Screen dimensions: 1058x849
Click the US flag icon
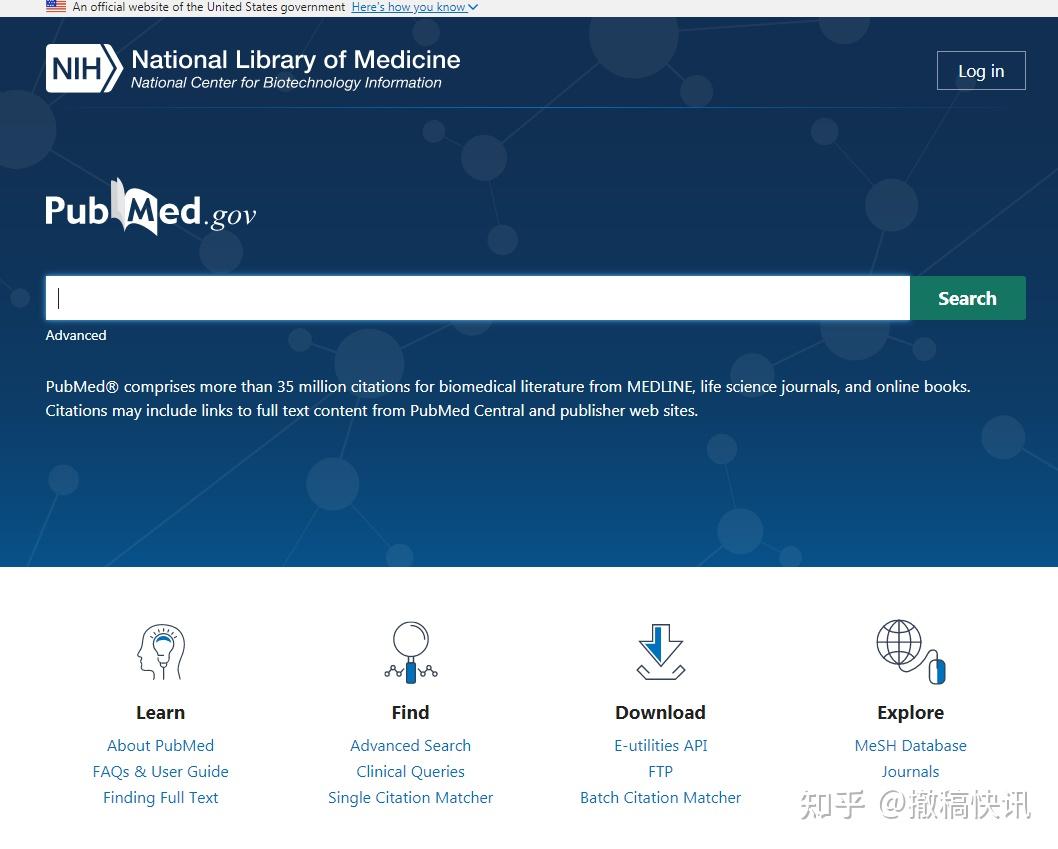[56, 7]
